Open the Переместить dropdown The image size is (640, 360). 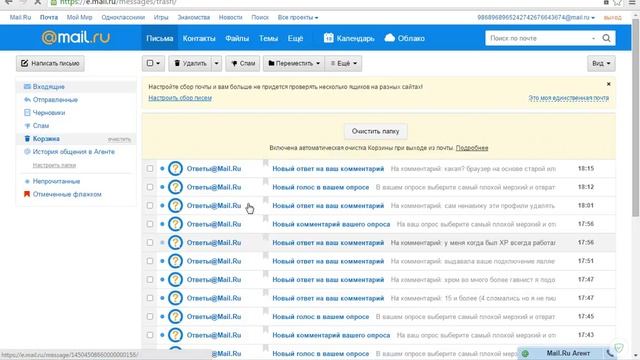tap(294, 63)
